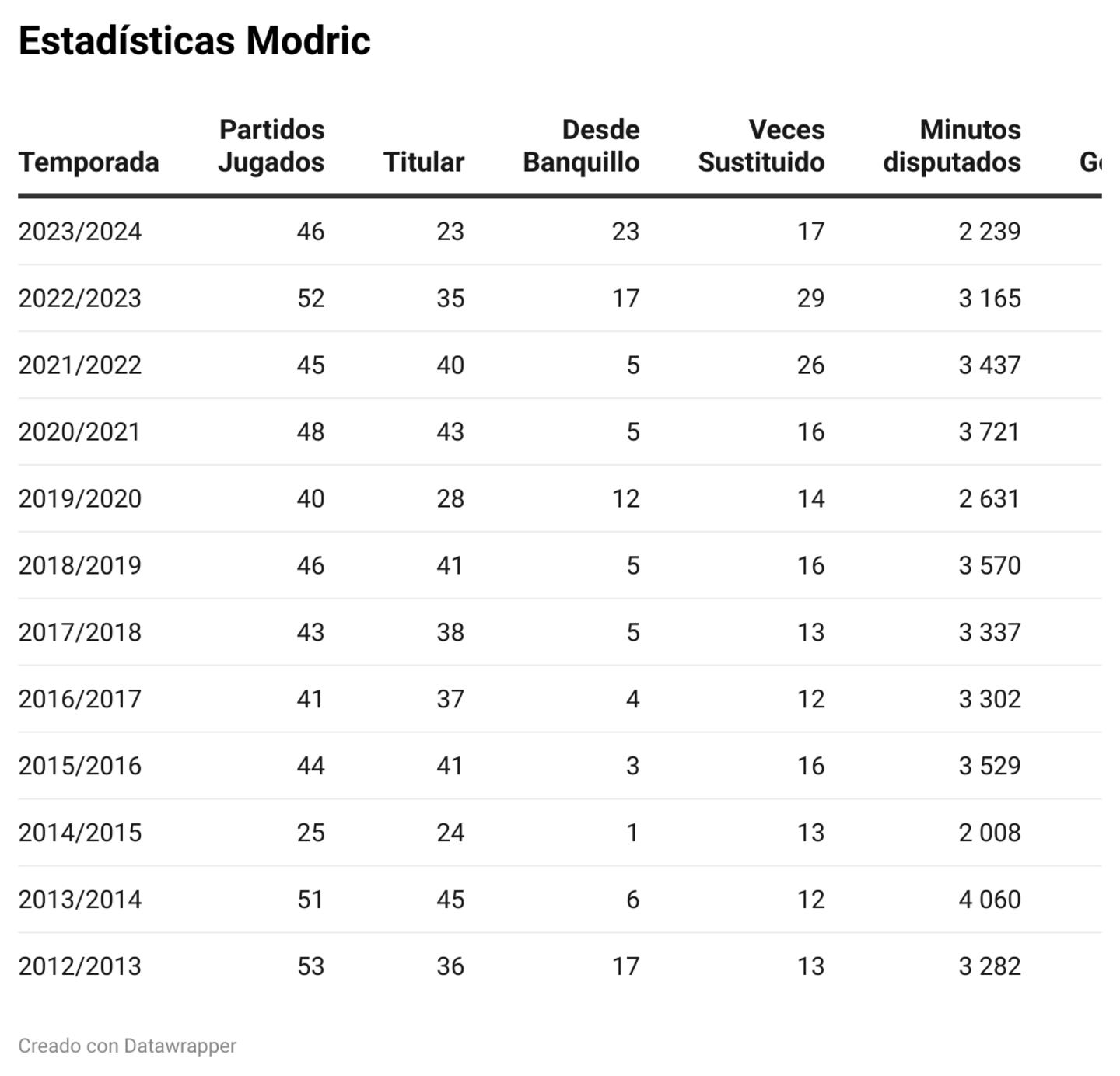
Task: Click the 2 239 minutes value
Action: click(x=989, y=232)
